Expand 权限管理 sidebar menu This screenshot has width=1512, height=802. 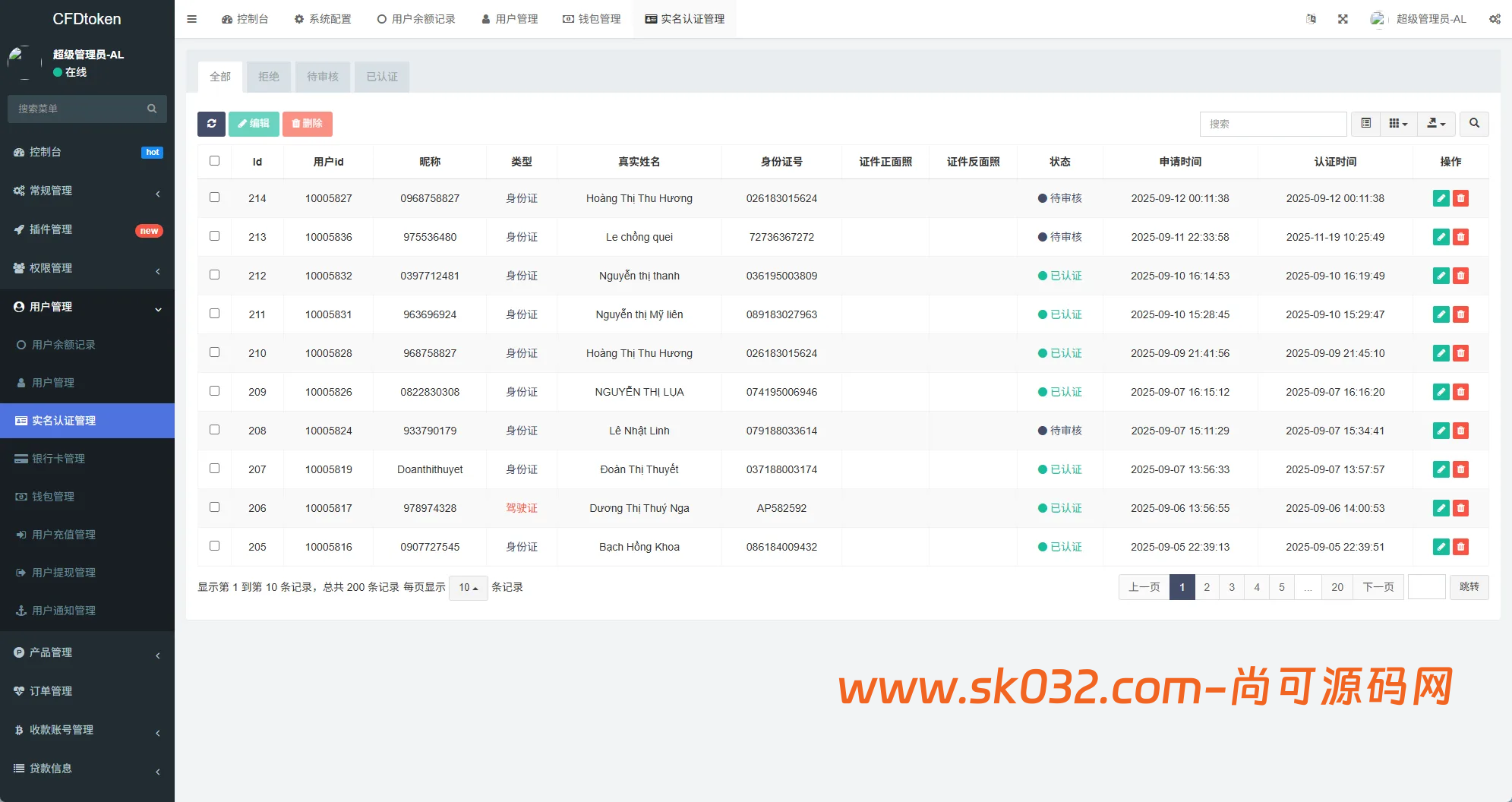[x=87, y=268]
